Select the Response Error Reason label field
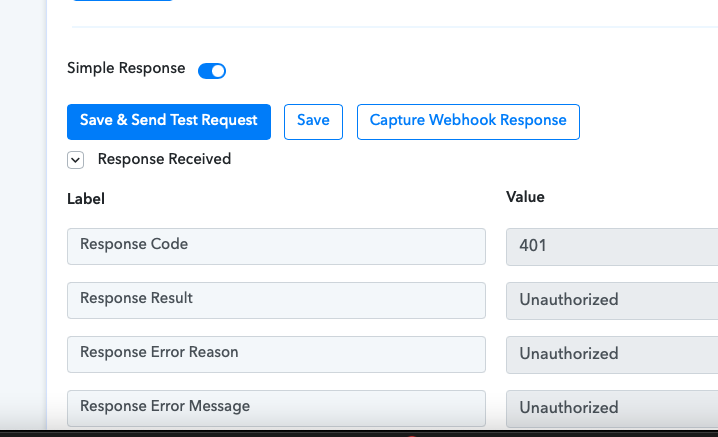 click(276, 355)
